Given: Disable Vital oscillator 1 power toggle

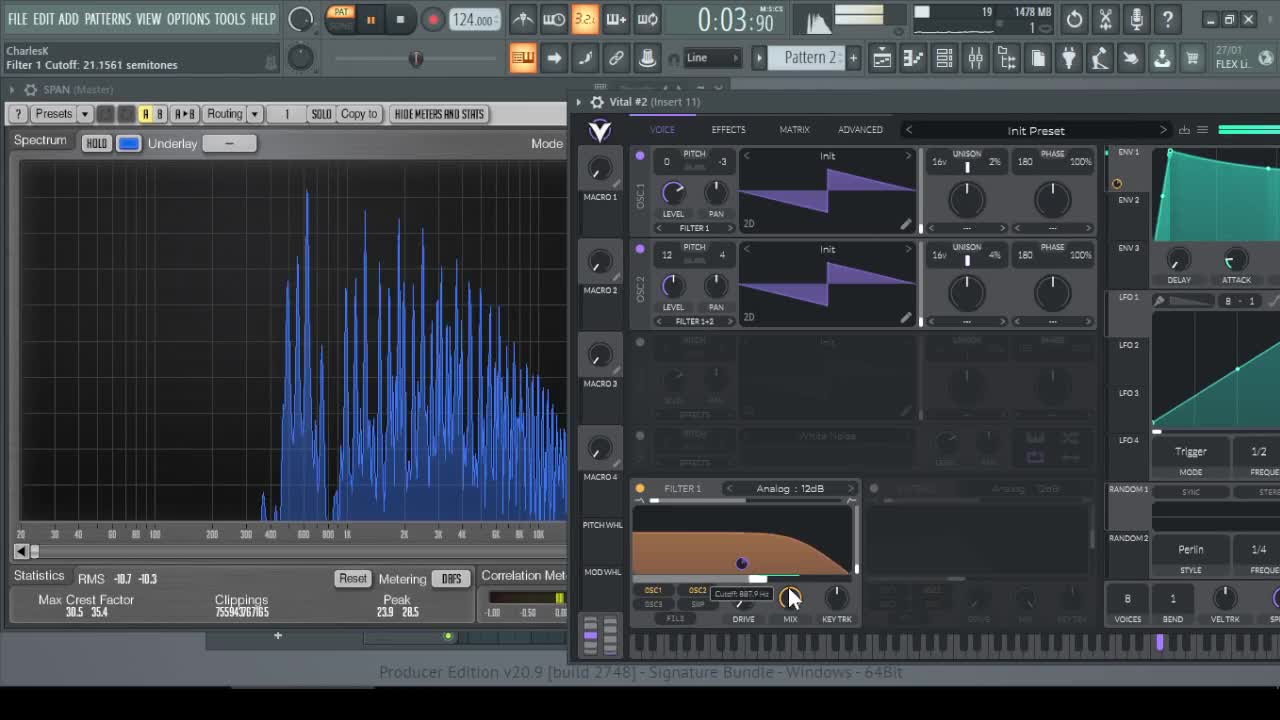Looking at the screenshot, I should point(640,156).
